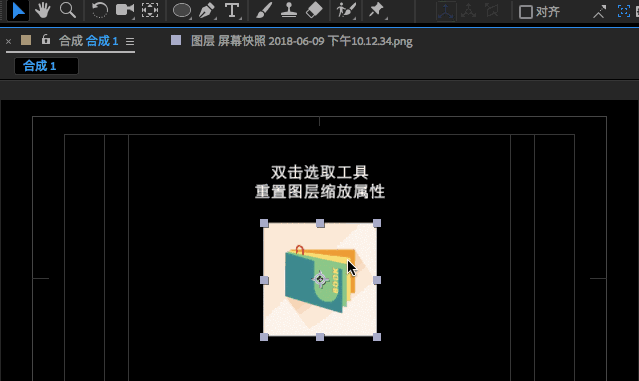The image size is (639, 381).
Task: Click the top-center layer transform handle
Action: pyautogui.click(x=320, y=223)
